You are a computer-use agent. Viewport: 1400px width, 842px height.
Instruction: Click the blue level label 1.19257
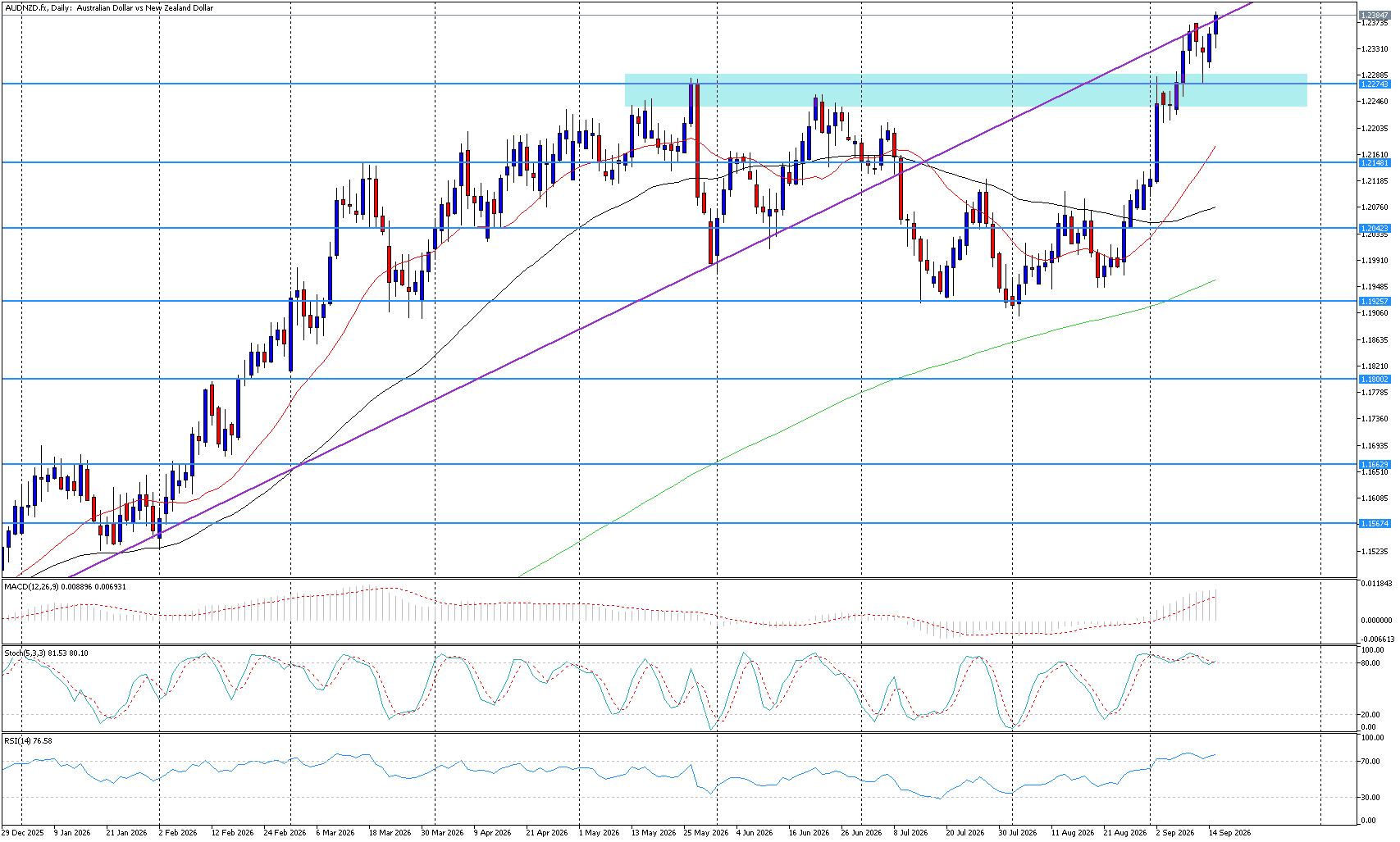click(1375, 302)
